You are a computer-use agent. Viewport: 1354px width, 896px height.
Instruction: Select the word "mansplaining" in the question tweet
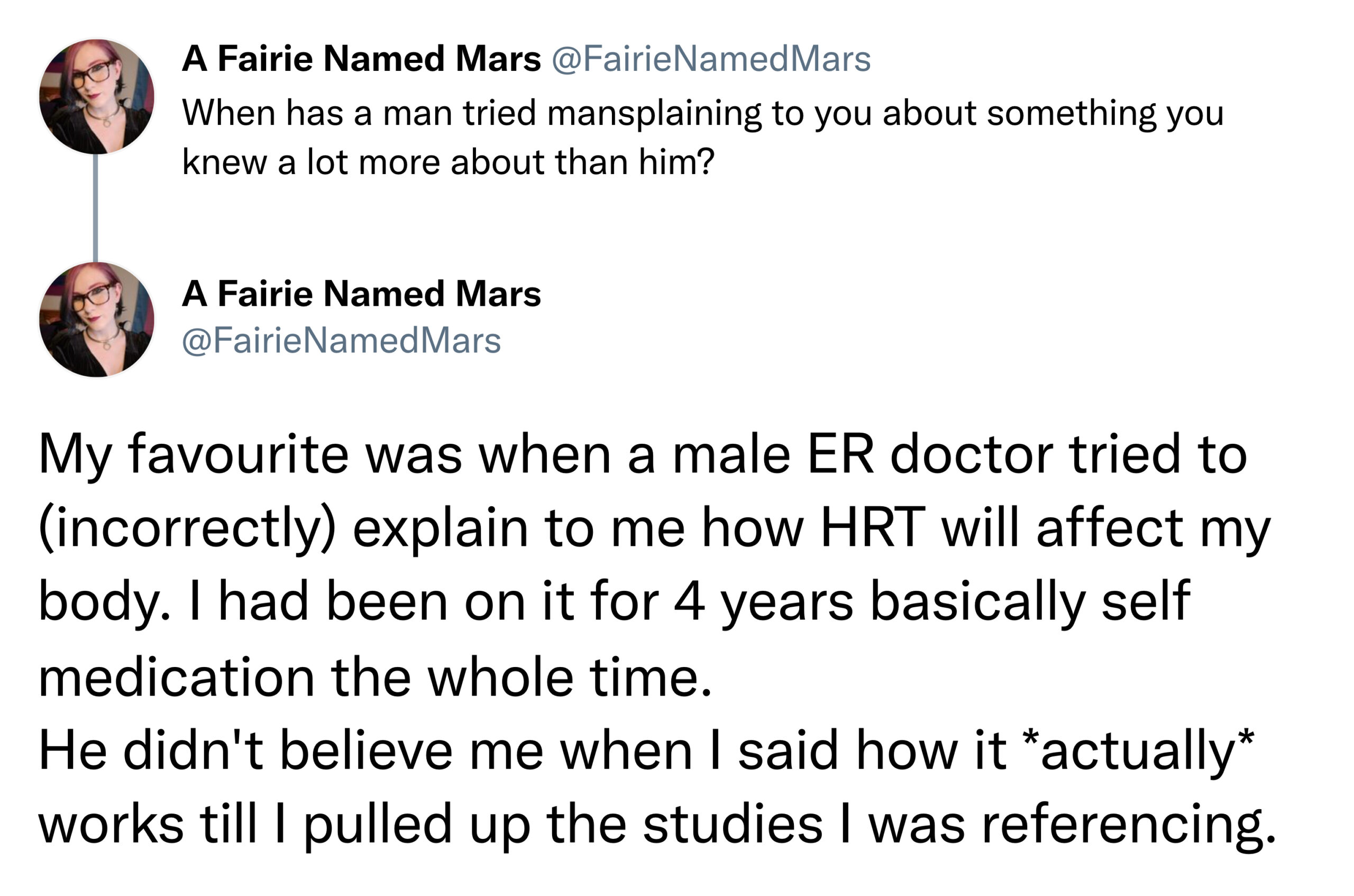[654, 114]
